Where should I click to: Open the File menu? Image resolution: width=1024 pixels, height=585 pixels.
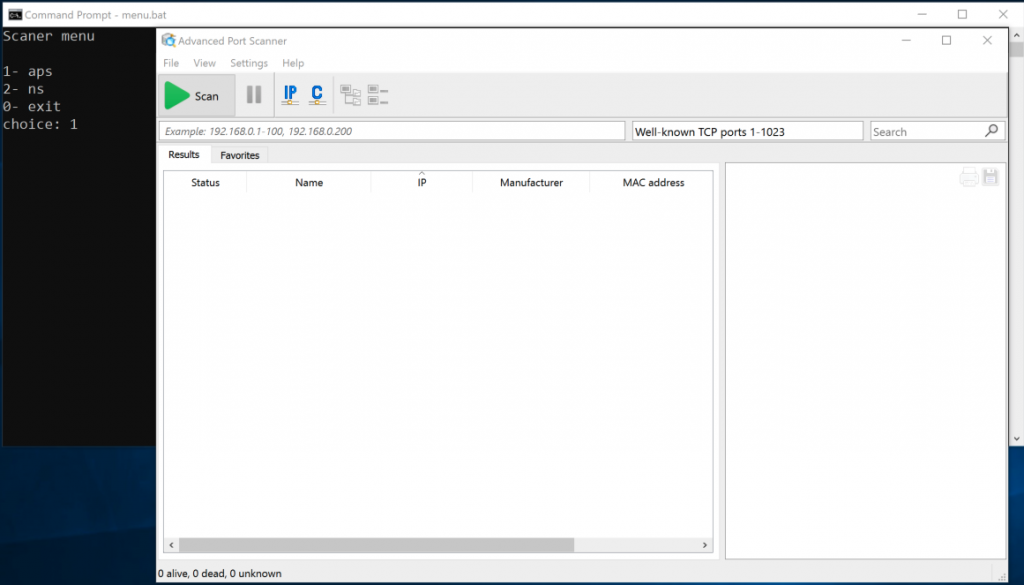tap(171, 63)
